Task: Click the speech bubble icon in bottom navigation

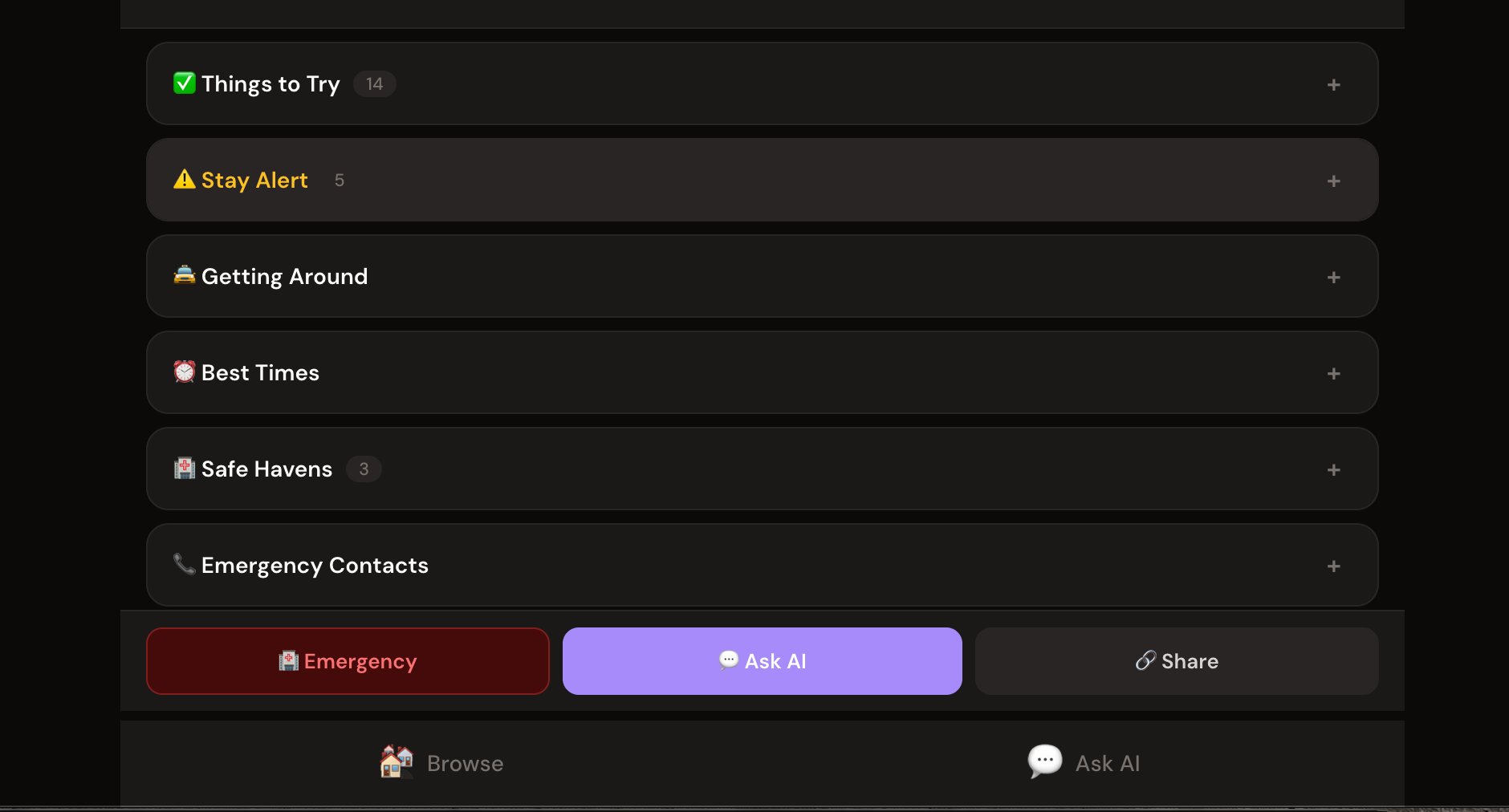Action: (x=1045, y=761)
